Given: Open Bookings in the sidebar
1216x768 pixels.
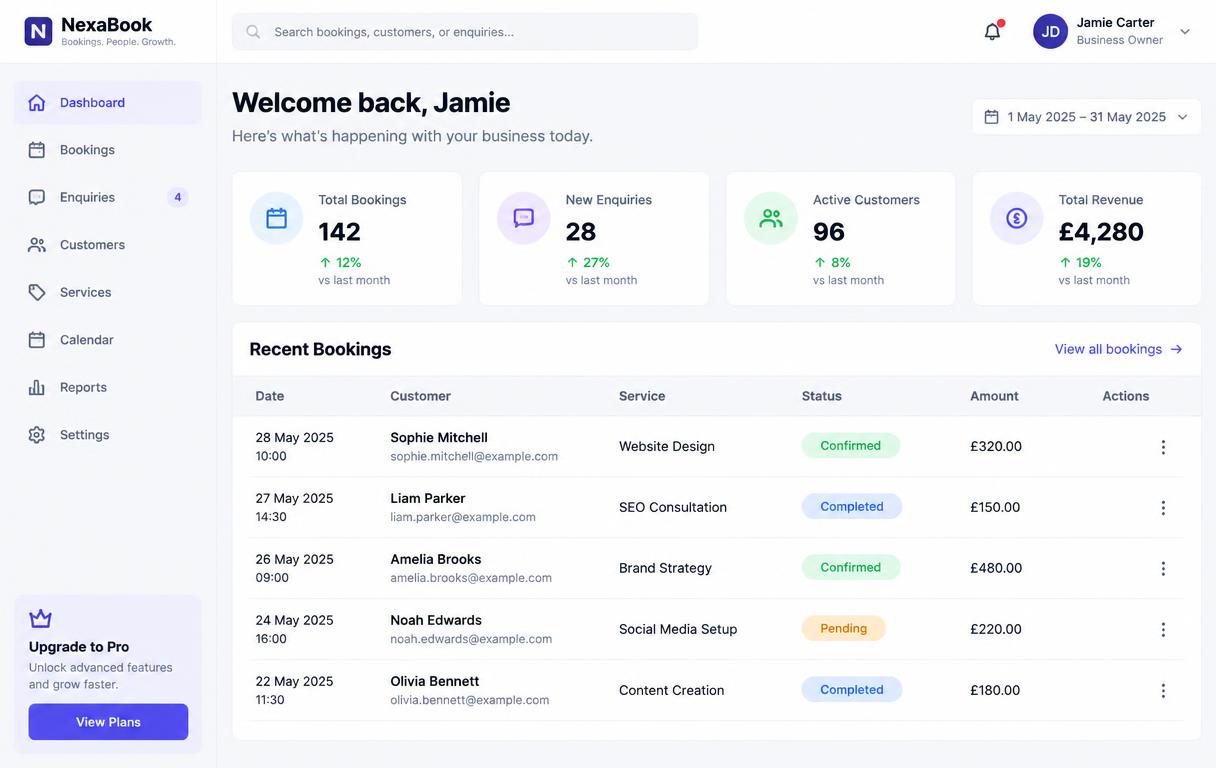Looking at the screenshot, I should click(x=108, y=150).
